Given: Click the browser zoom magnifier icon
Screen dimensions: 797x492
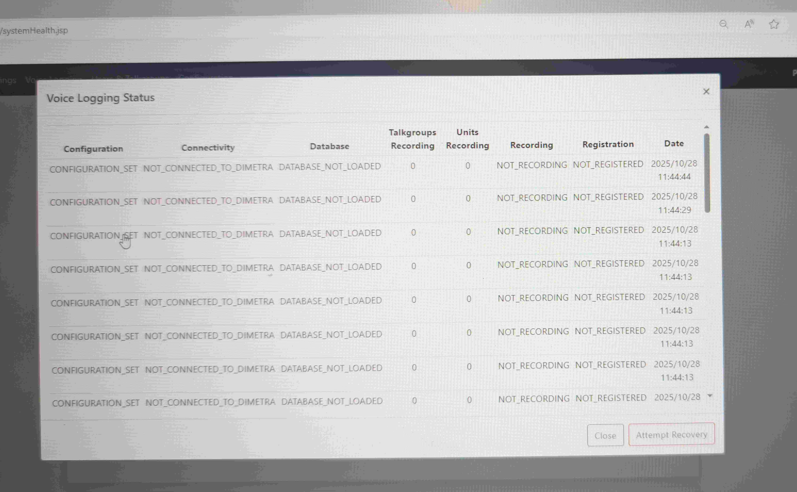Looking at the screenshot, I should 724,24.
